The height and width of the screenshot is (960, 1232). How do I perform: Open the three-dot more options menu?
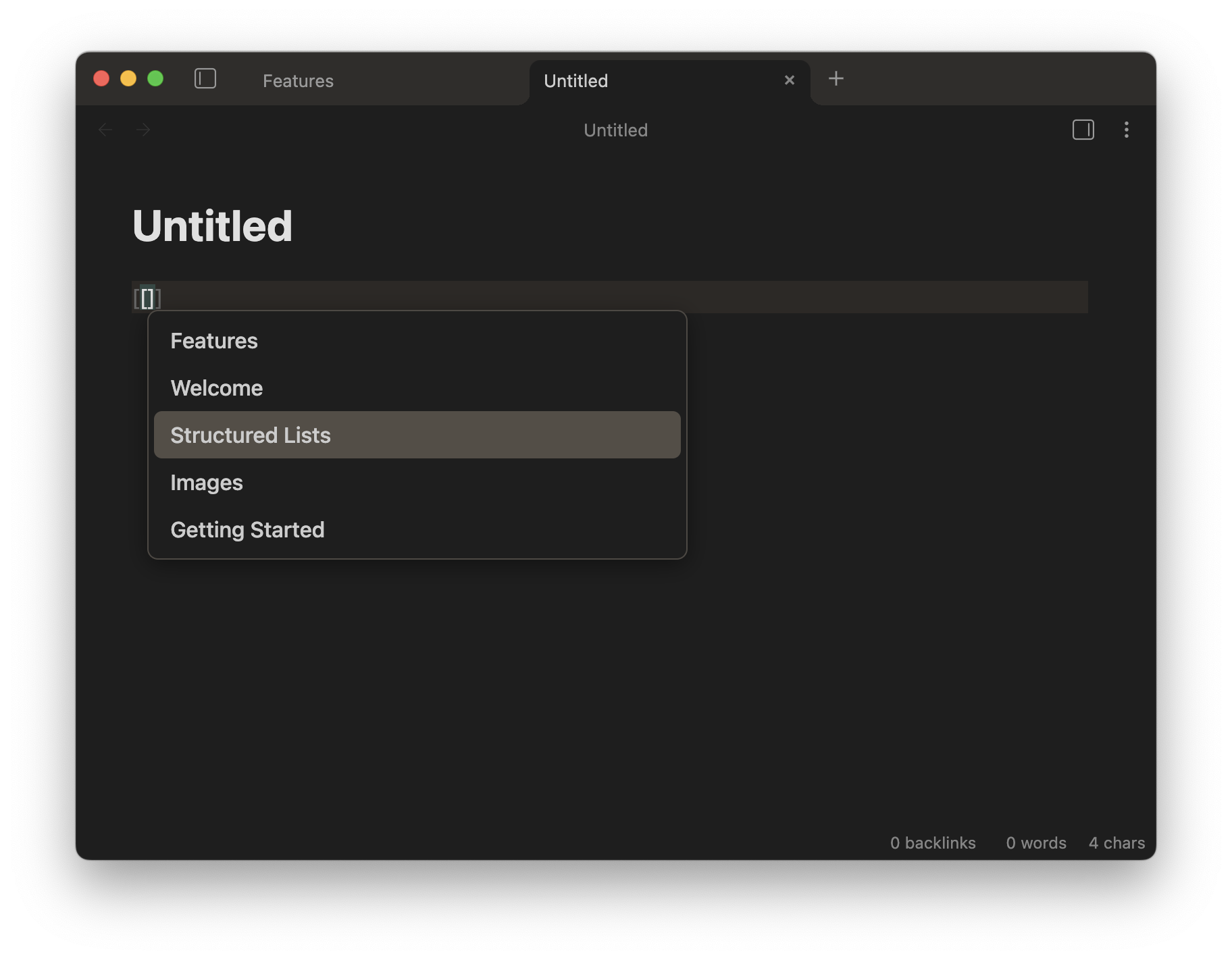[1126, 130]
